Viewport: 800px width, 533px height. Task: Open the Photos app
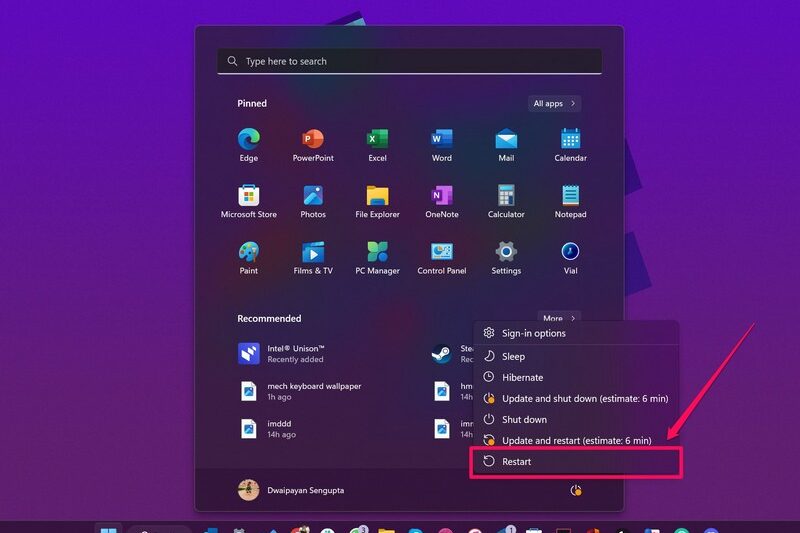[x=313, y=201]
